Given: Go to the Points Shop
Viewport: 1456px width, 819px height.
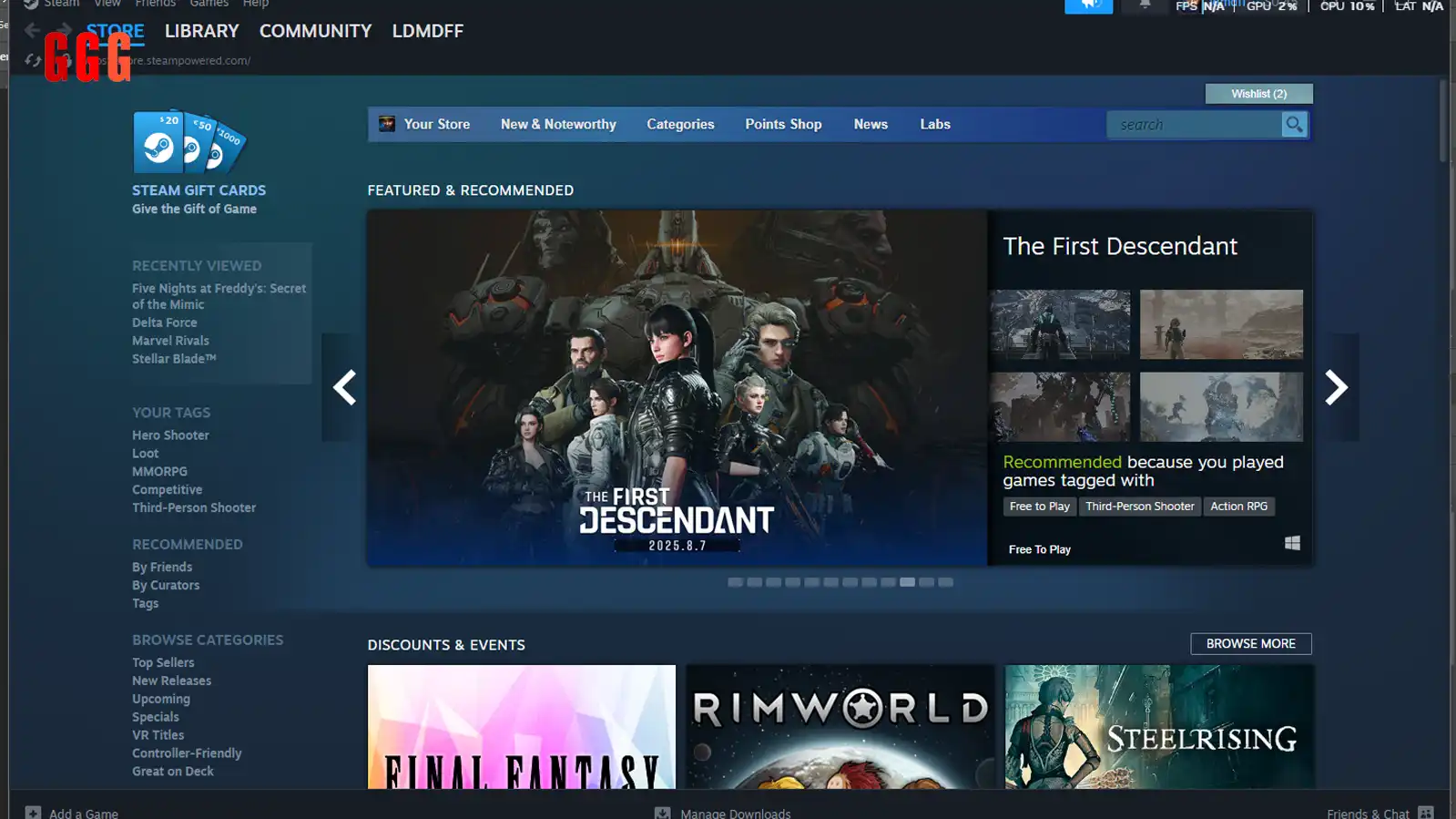Looking at the screenshot, I should tap(783, 124).
